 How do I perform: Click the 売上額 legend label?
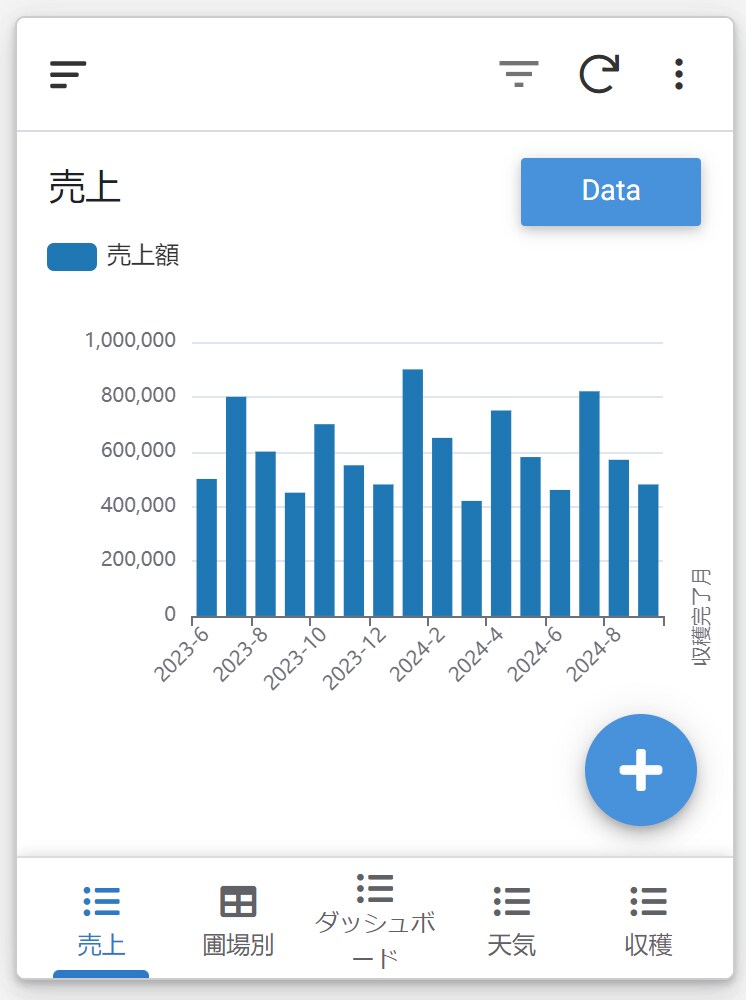(x=143, y=256)
